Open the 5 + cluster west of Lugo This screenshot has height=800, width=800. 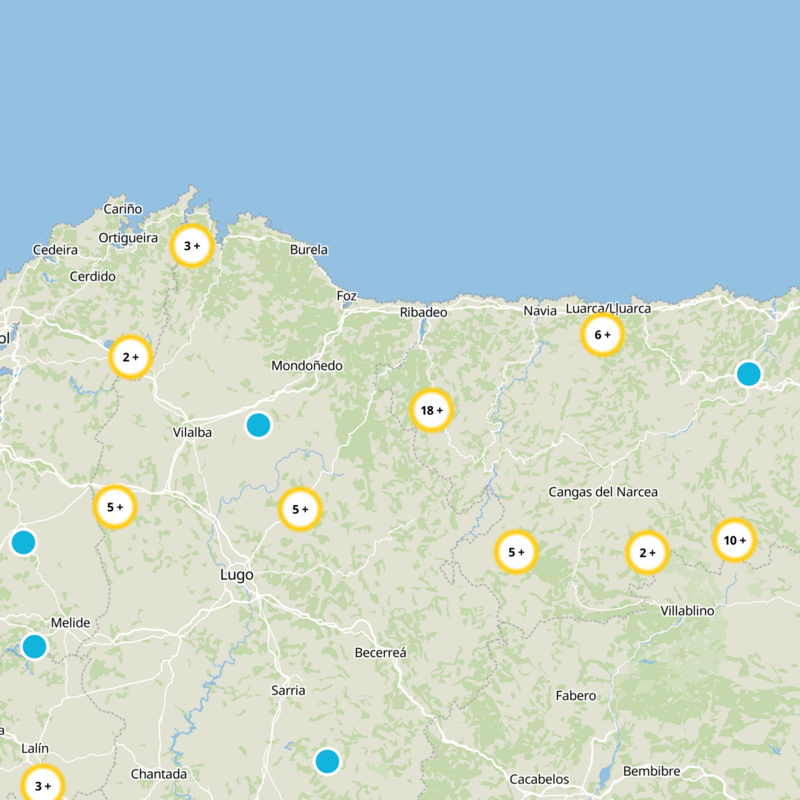115,507
